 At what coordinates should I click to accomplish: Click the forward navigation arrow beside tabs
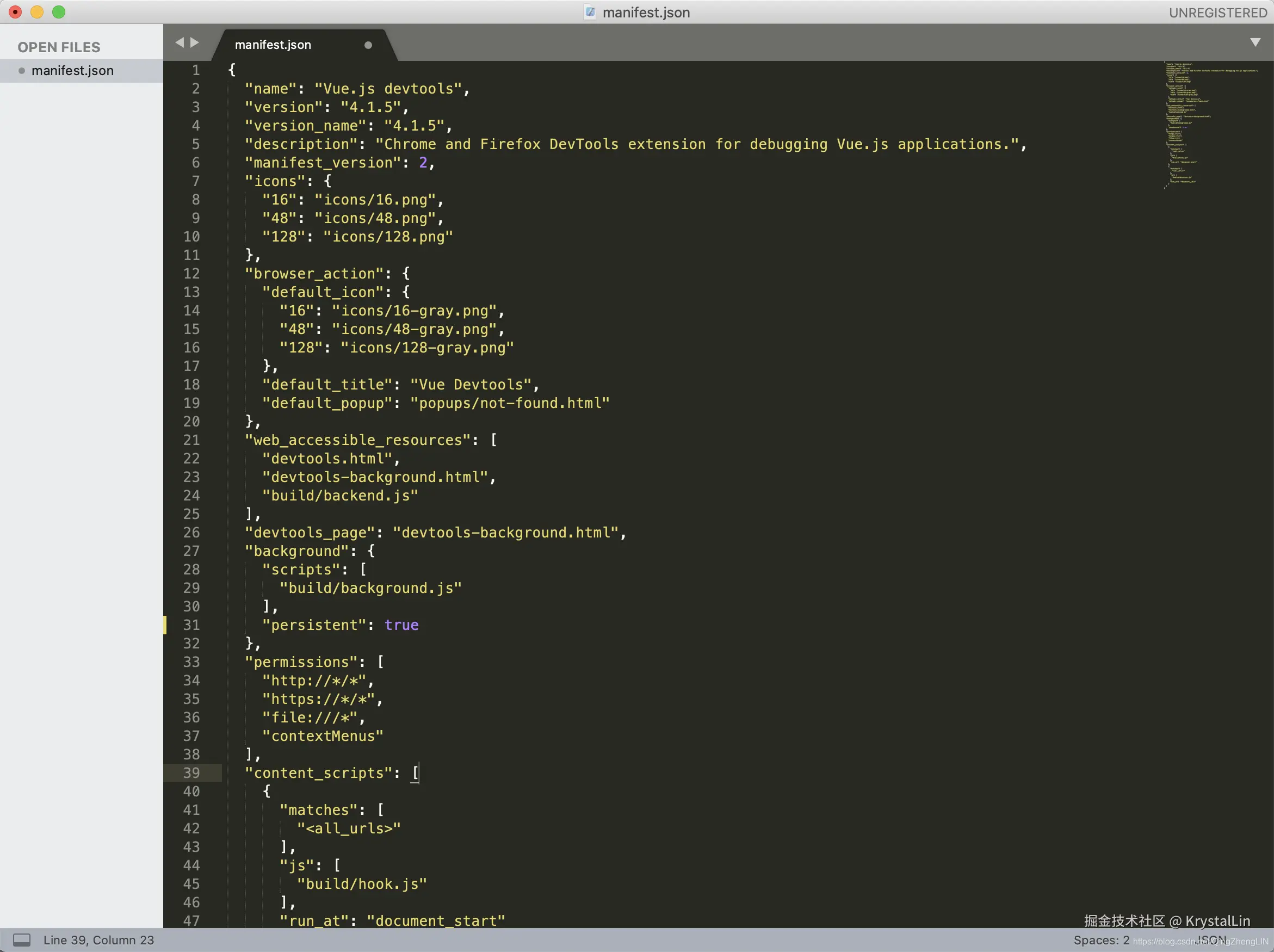point(195,42)
